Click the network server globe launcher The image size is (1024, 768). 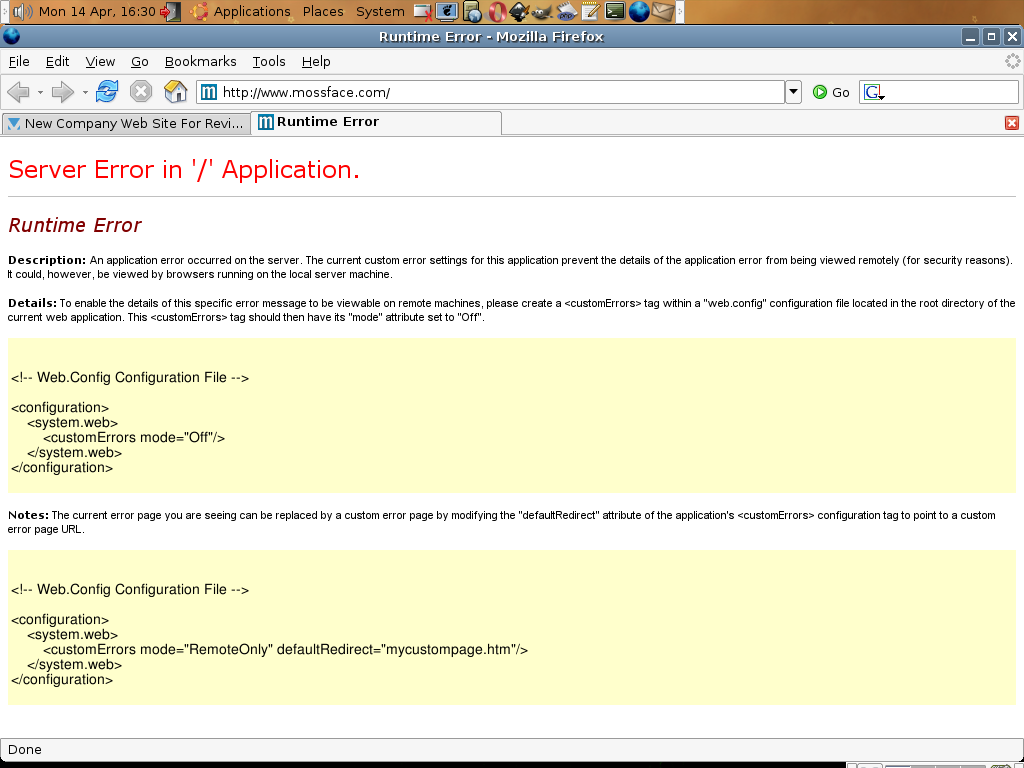472,11
